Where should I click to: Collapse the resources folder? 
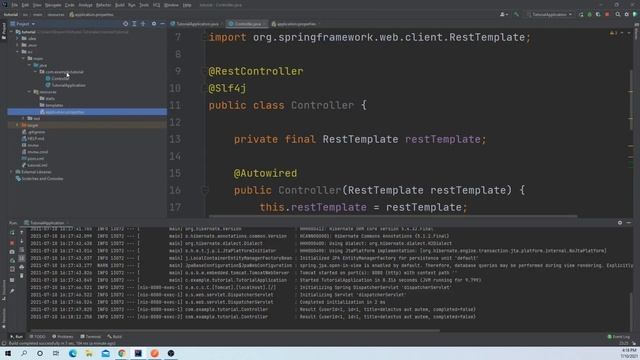pyautogui.click(x=29, y=92)
